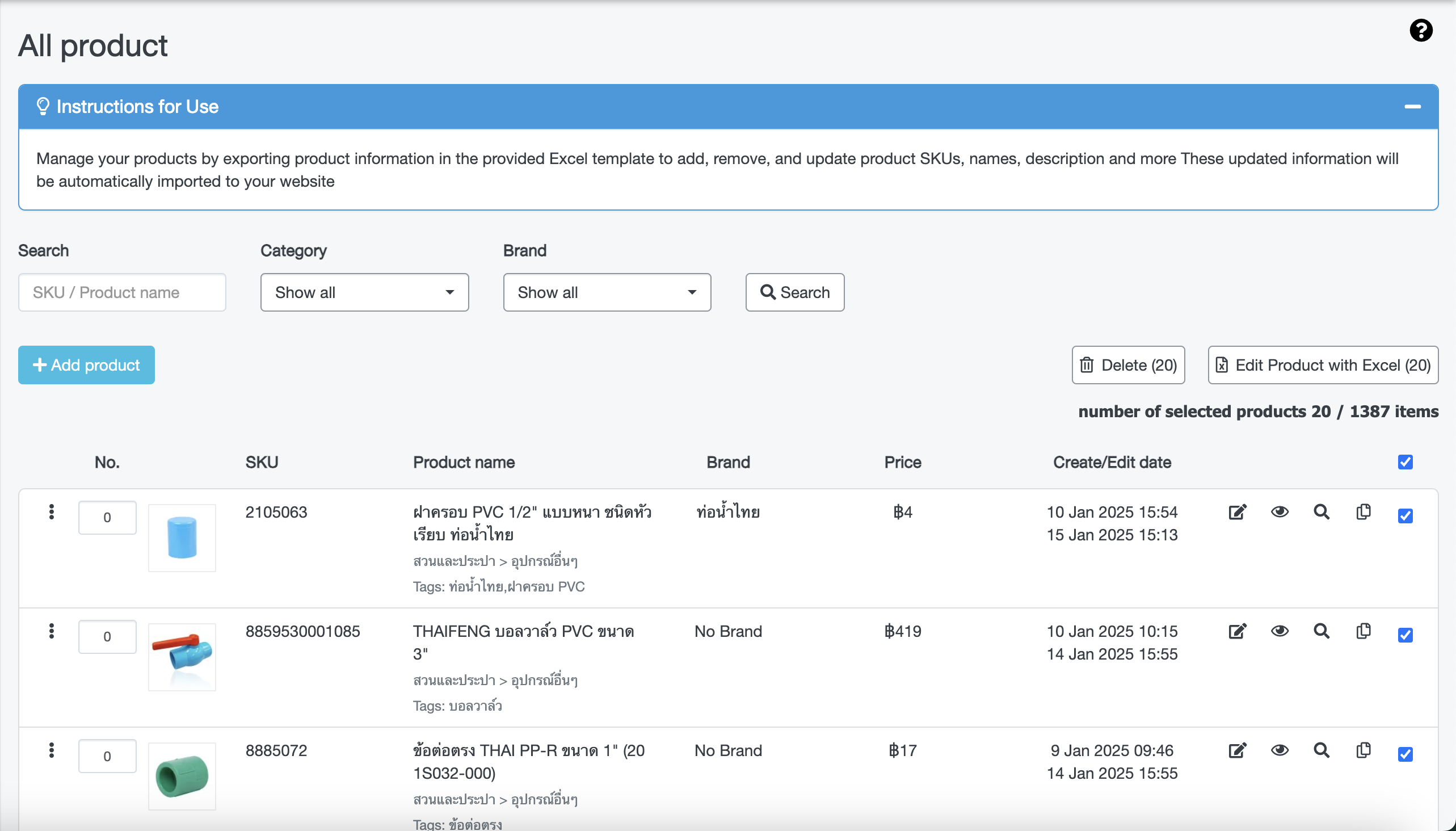Image resolution: width=1456 pixels, height=831 pixels.
Task: Click Delete (20) button
Action: [x=1128, y=365]
